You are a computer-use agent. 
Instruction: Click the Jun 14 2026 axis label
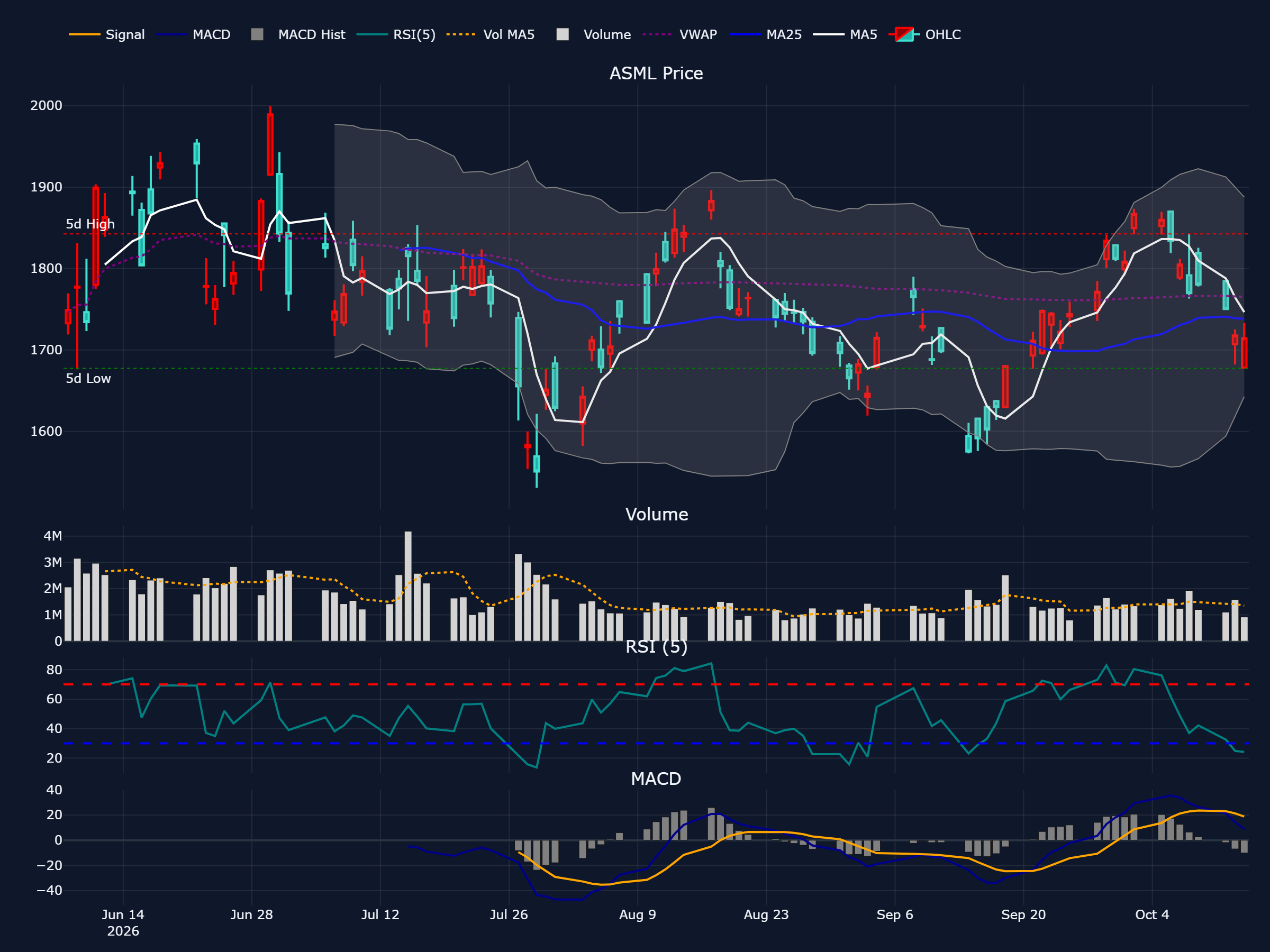click(x=123, y=923)
